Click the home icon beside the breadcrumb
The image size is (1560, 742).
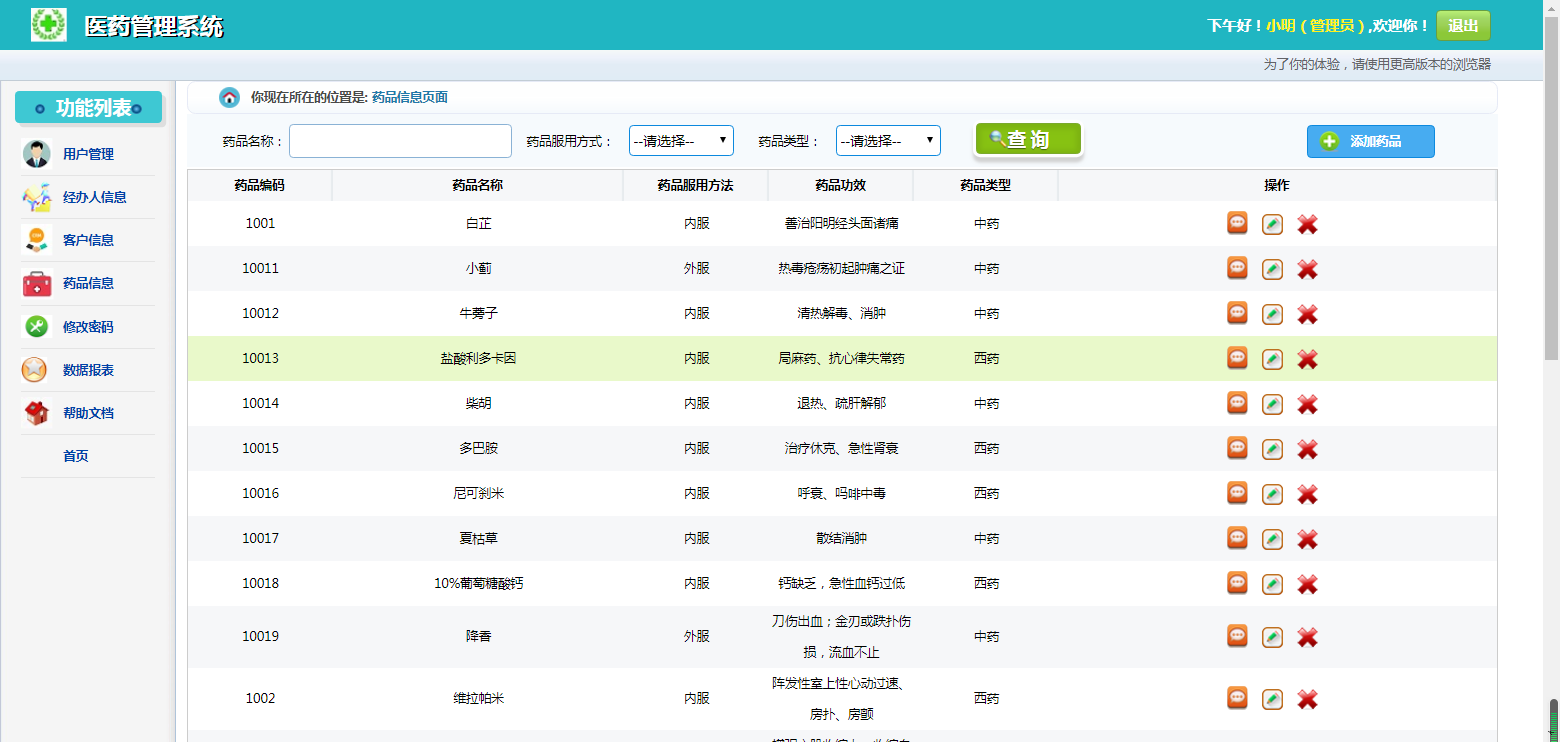(x=228, y=97)
